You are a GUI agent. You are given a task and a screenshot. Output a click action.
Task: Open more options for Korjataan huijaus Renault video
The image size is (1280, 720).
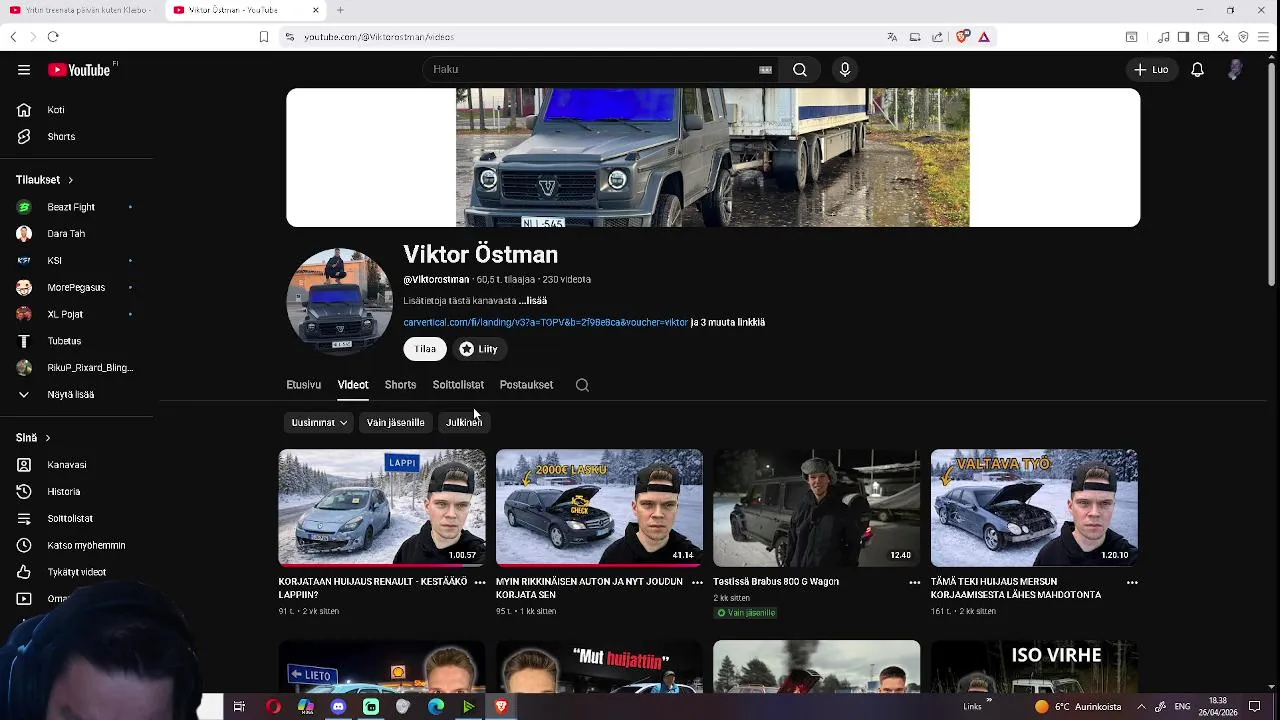click(x=480, y=582)
